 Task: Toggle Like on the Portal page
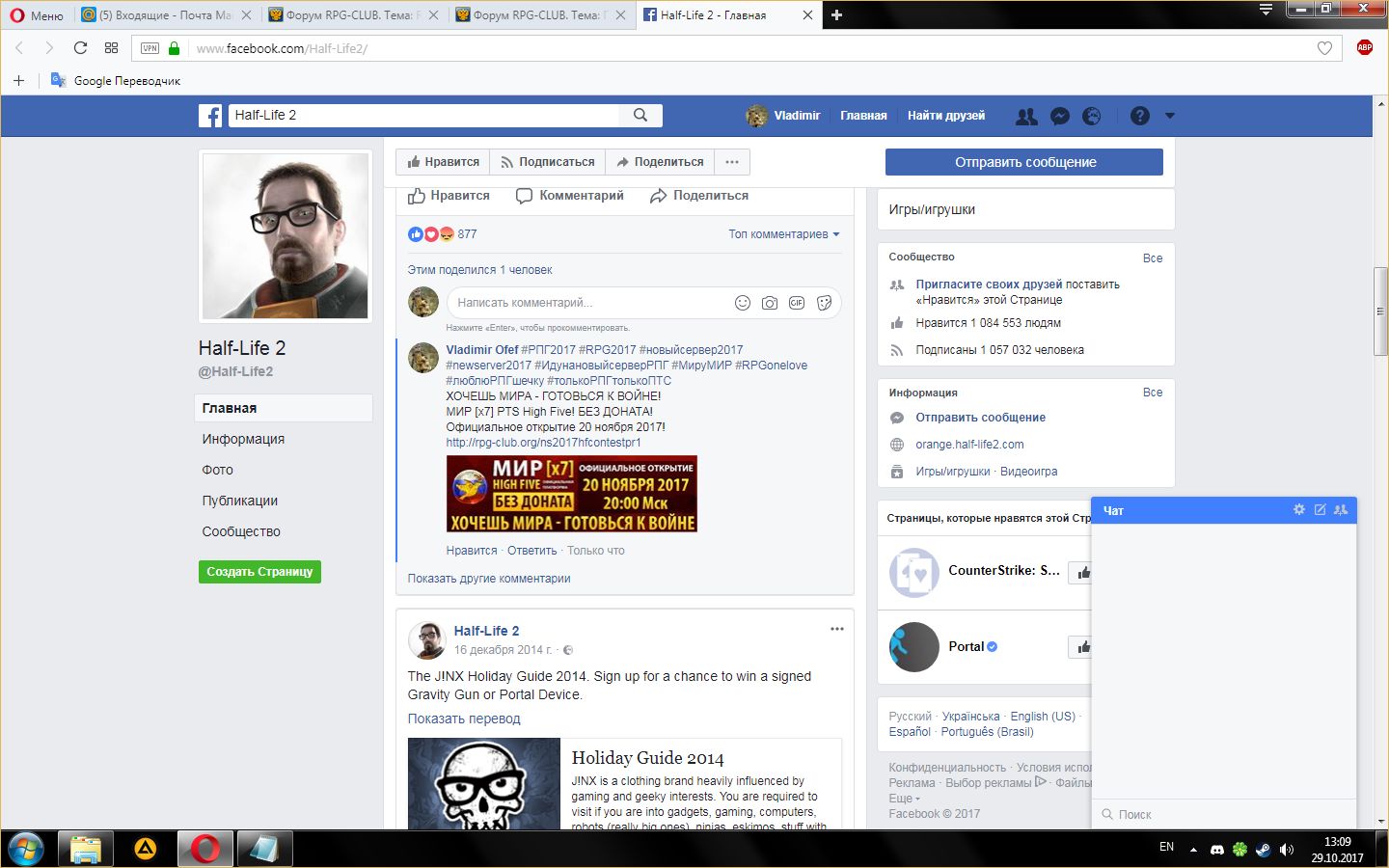[1082, 647]
